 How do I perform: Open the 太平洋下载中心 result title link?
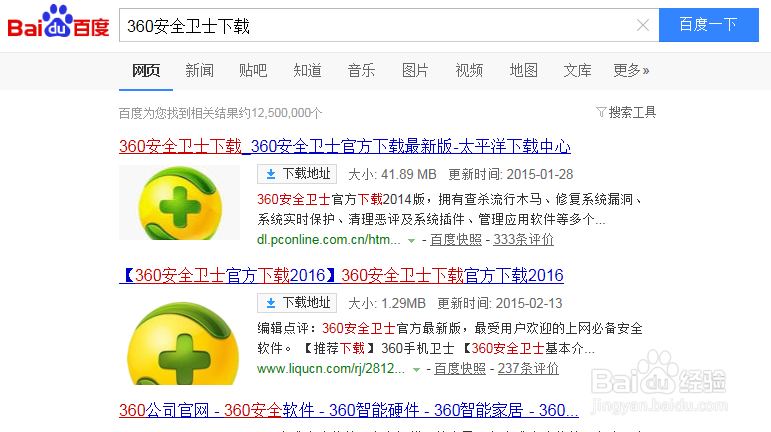(345, 146)
